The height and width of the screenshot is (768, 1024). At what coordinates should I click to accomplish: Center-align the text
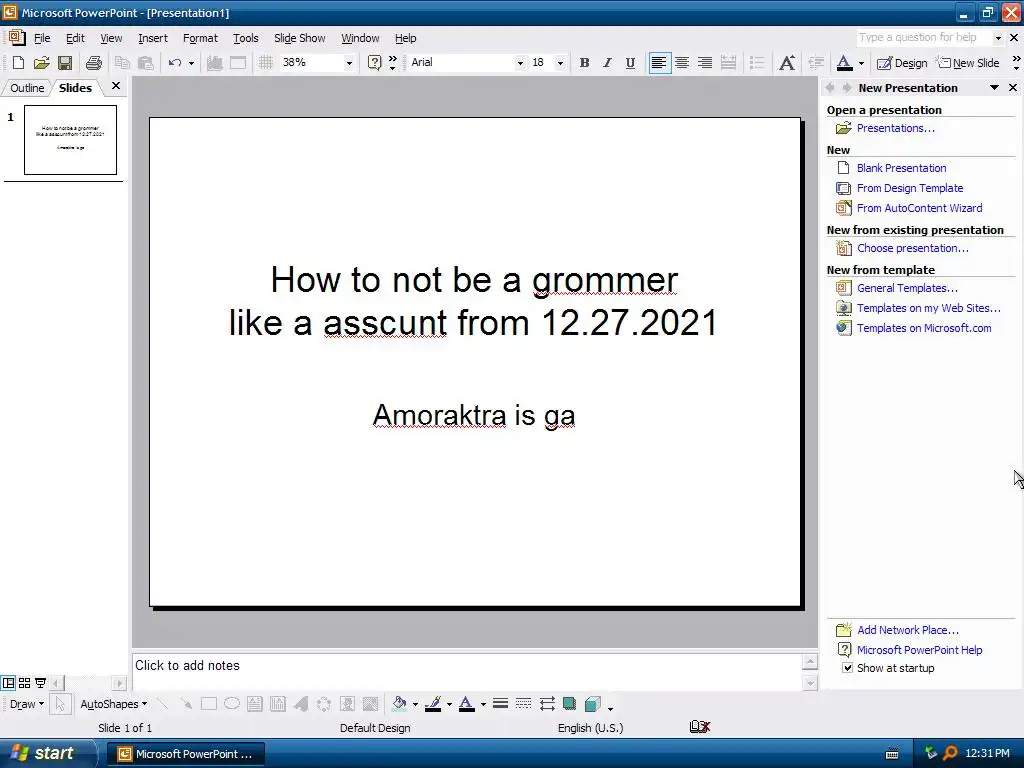click(682, 63)
